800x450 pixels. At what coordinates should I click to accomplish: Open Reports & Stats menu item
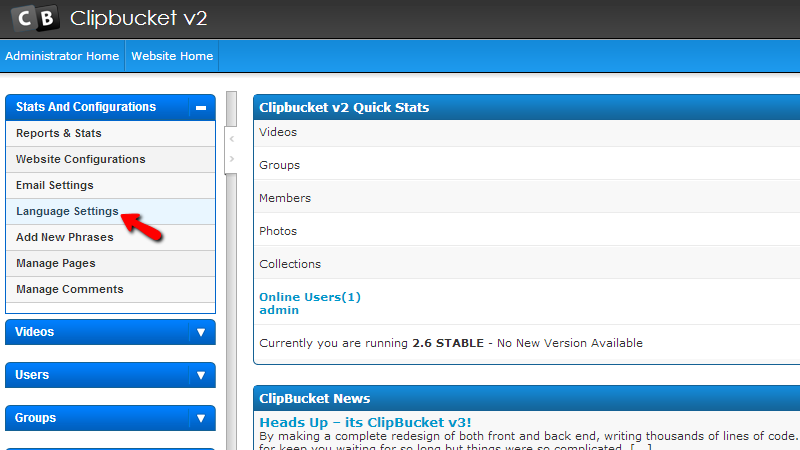pos(110,133)
